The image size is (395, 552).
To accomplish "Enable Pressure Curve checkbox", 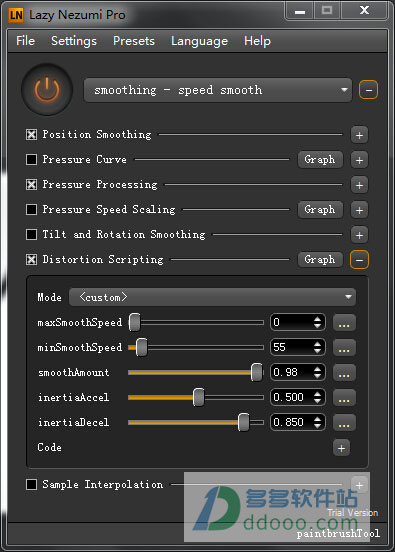I will 31,159.
